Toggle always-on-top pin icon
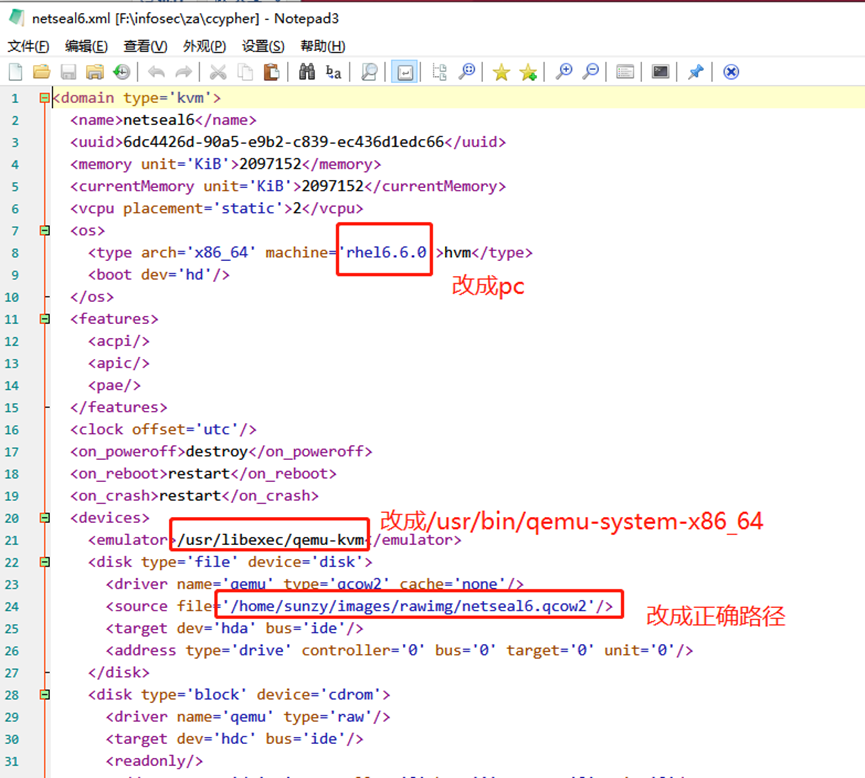Image resolution: width=865 pixels, height=778 pixels. click(696, 72)
